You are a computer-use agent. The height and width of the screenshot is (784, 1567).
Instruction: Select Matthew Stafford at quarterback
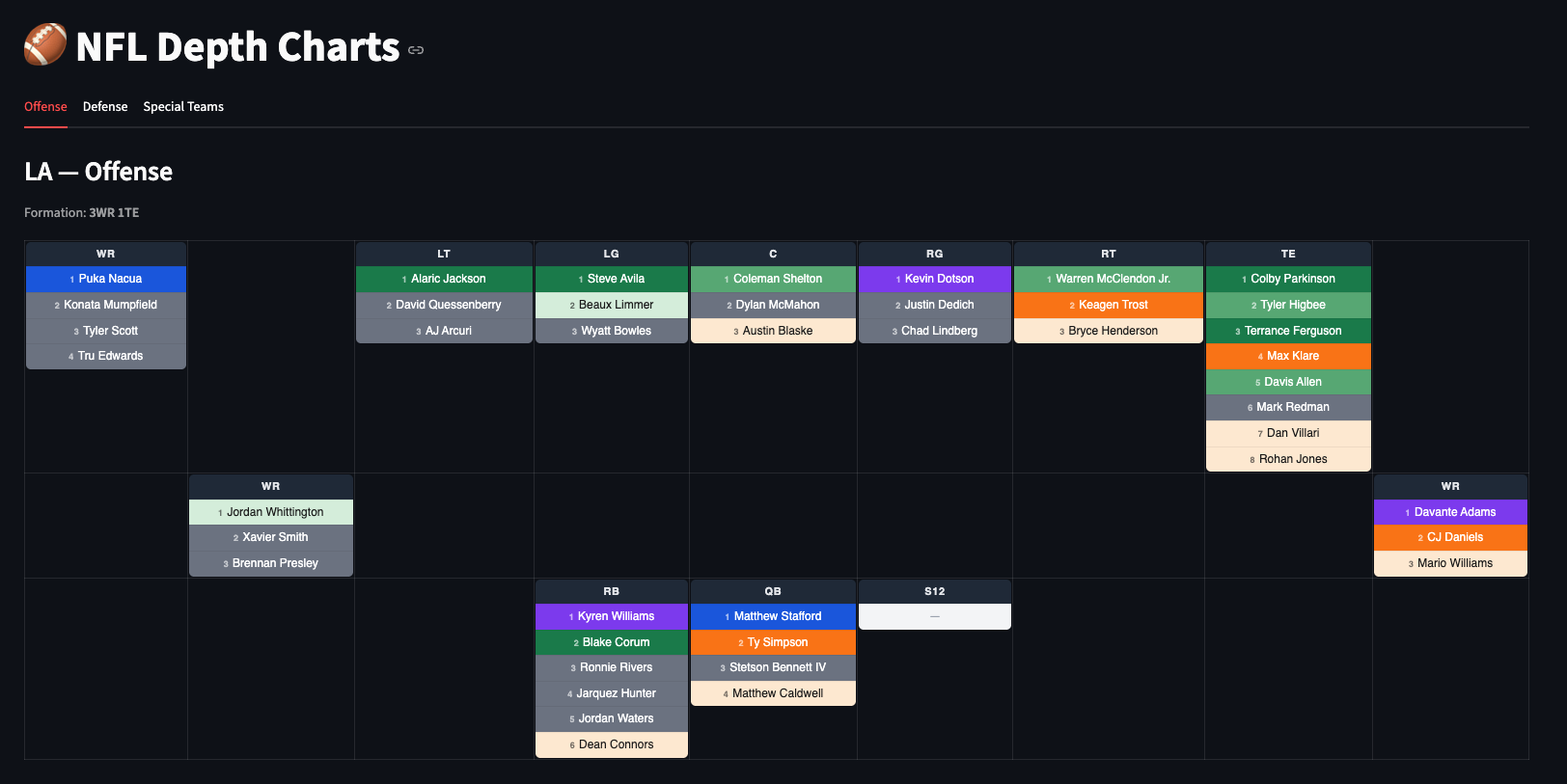(x=773, y=616)
